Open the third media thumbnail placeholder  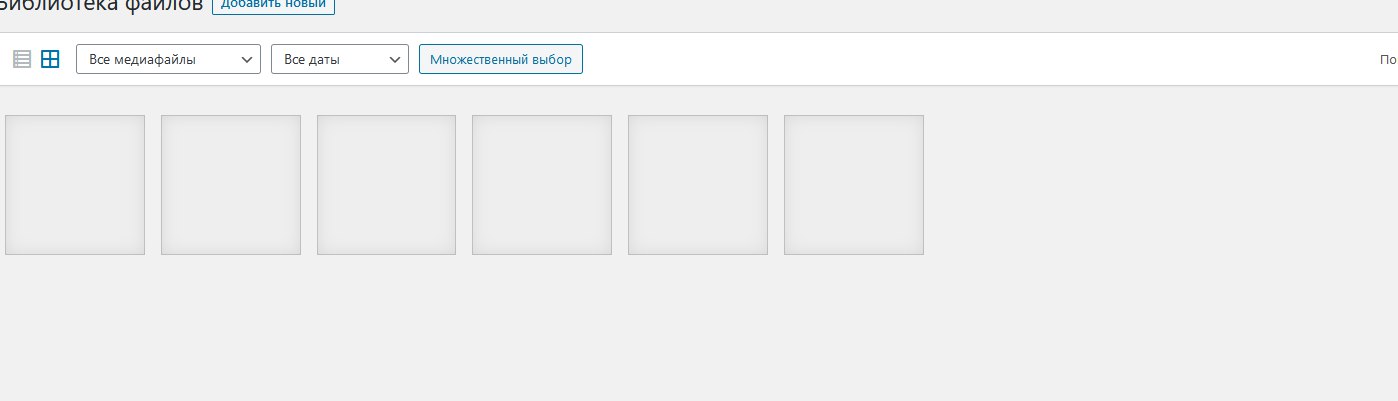[x=386, y=185]
